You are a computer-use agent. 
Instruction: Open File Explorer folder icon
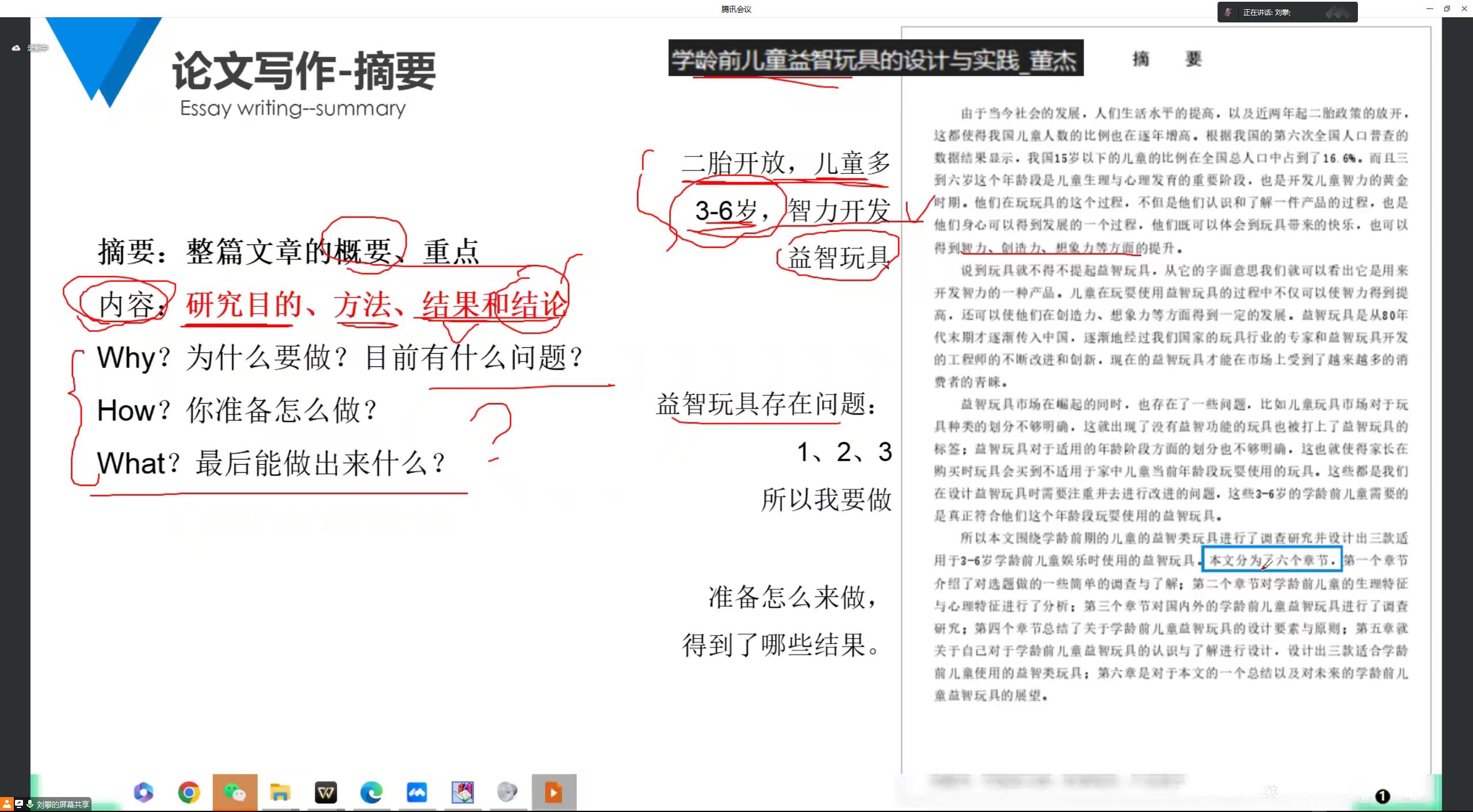(x=280, y=792)
